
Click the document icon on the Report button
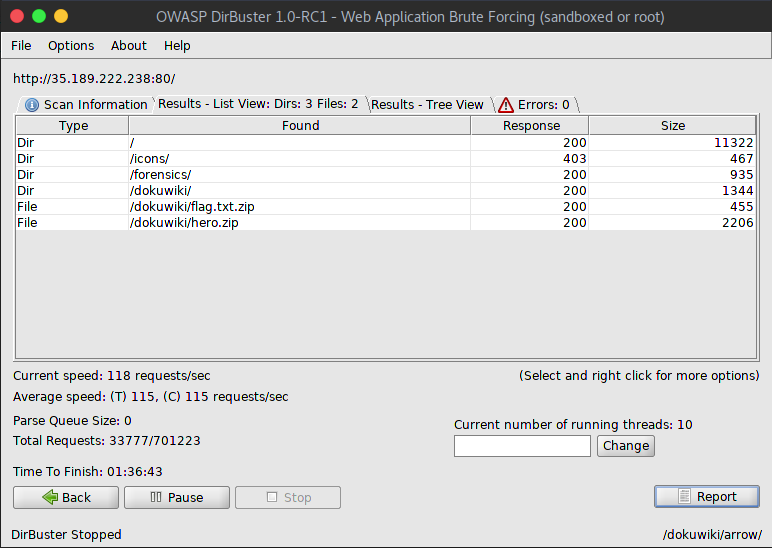point(684,496)
